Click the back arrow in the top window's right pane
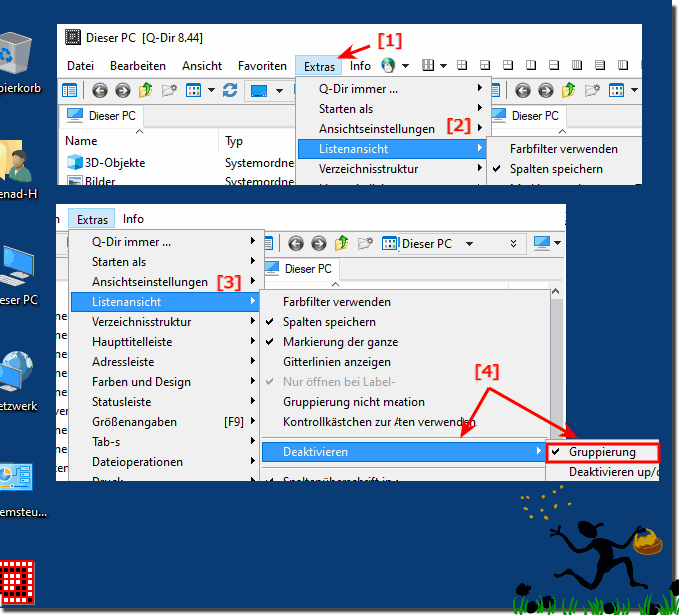 523,91
